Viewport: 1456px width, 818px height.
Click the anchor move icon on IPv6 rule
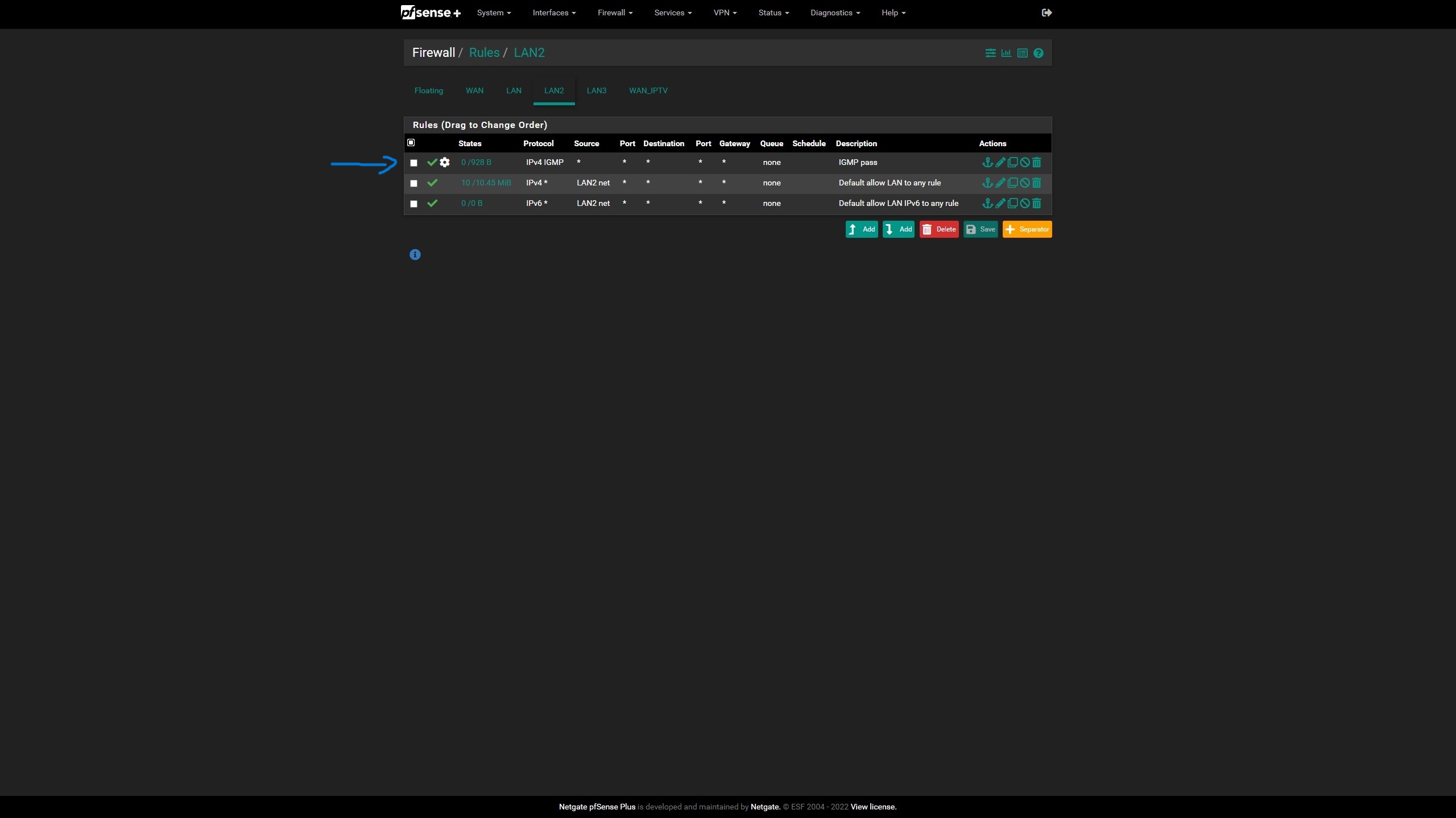coord(987,204)
